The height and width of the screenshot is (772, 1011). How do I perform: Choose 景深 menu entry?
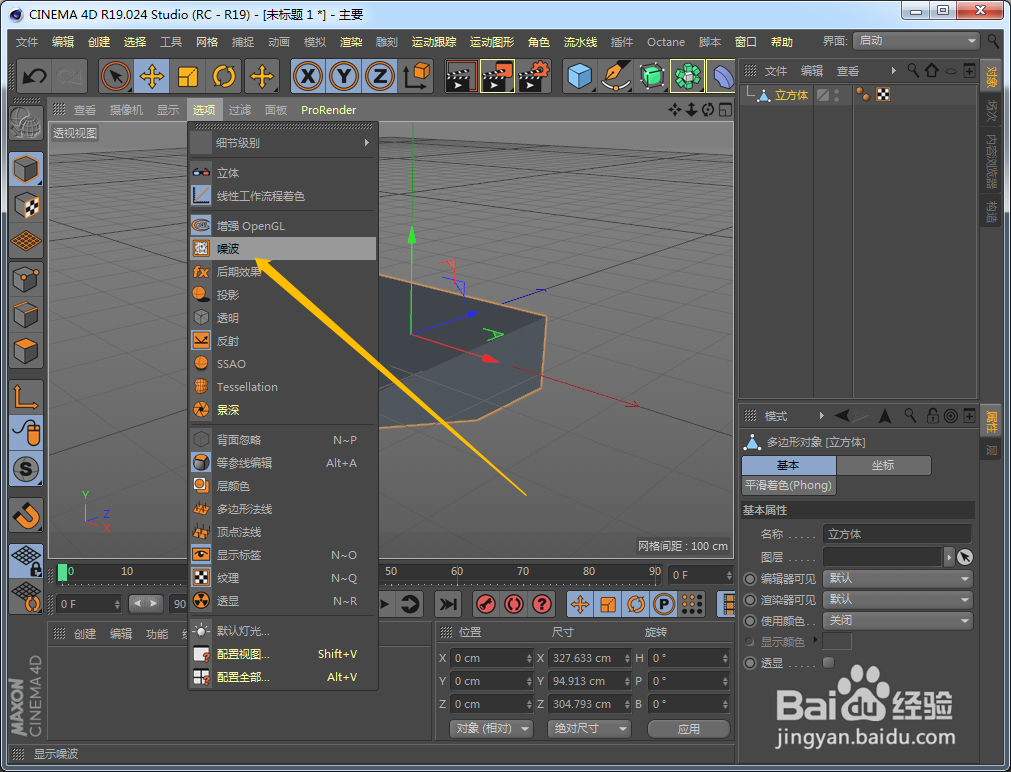pyautogui.click(x=282, y=410)
